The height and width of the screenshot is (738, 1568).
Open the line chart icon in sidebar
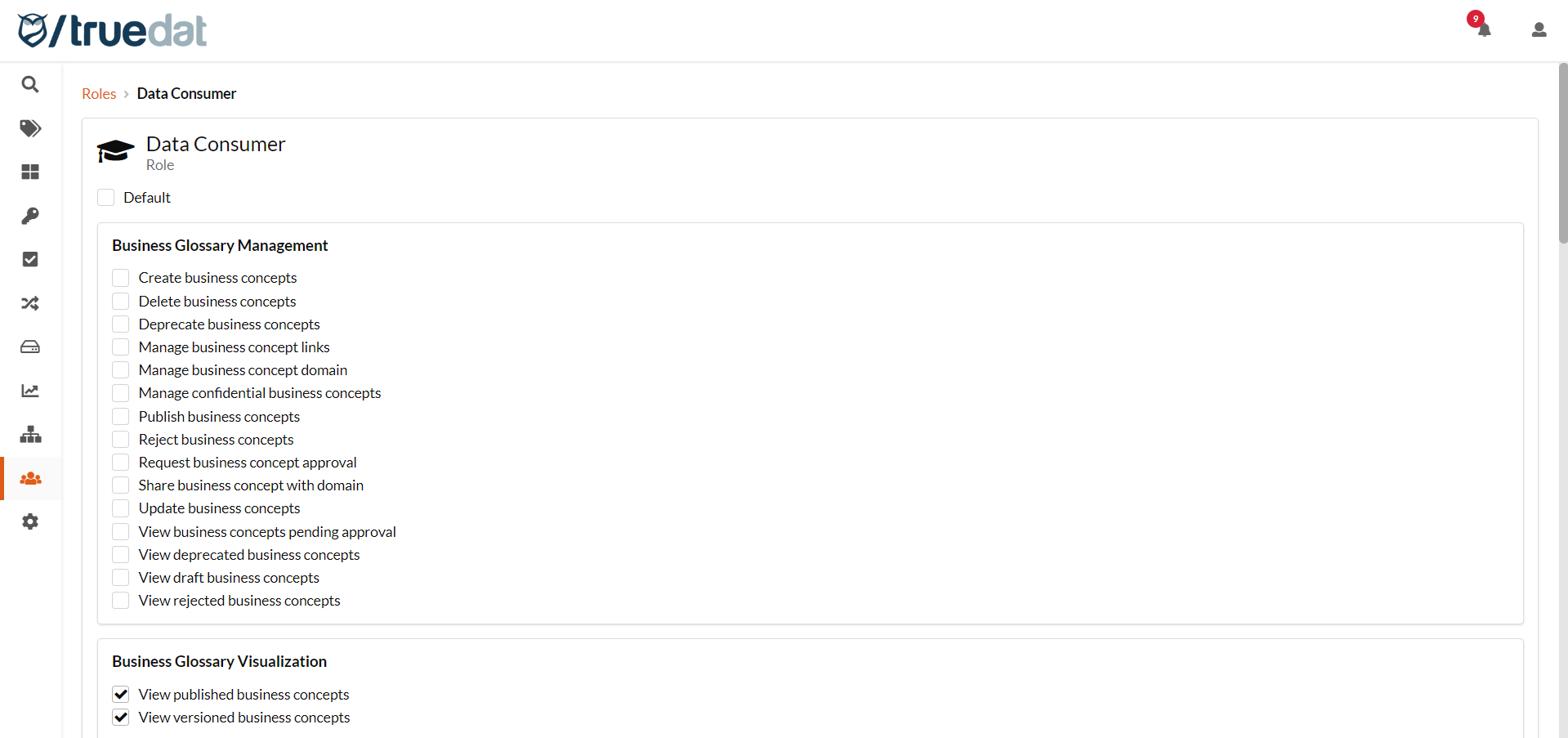(x=30, y=391)
